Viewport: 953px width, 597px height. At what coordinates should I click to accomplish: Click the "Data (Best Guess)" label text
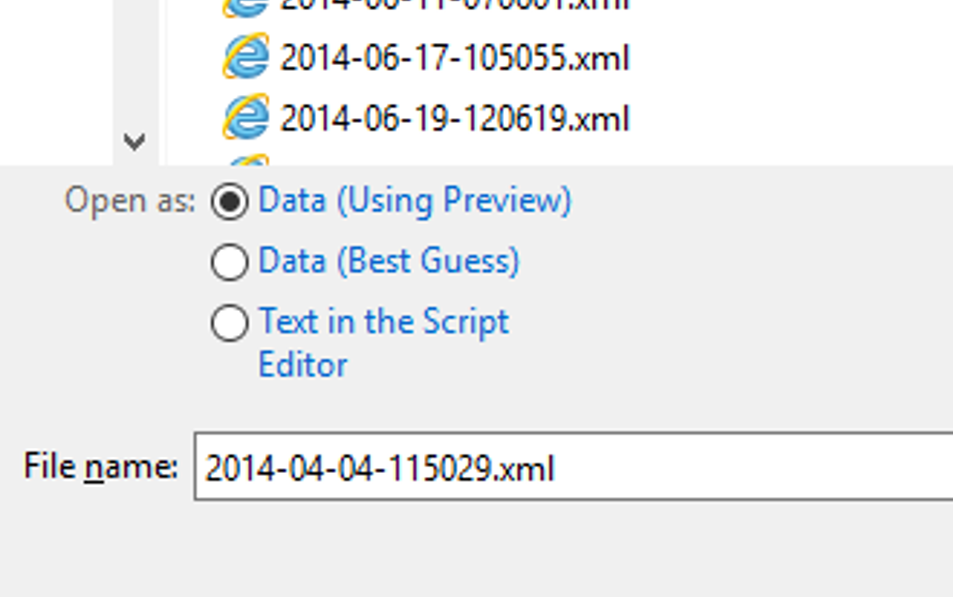(x=389, y=262)
